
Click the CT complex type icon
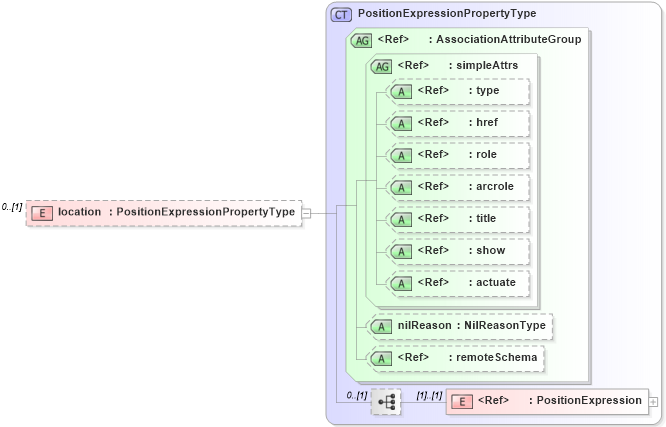tap(341, 15)
